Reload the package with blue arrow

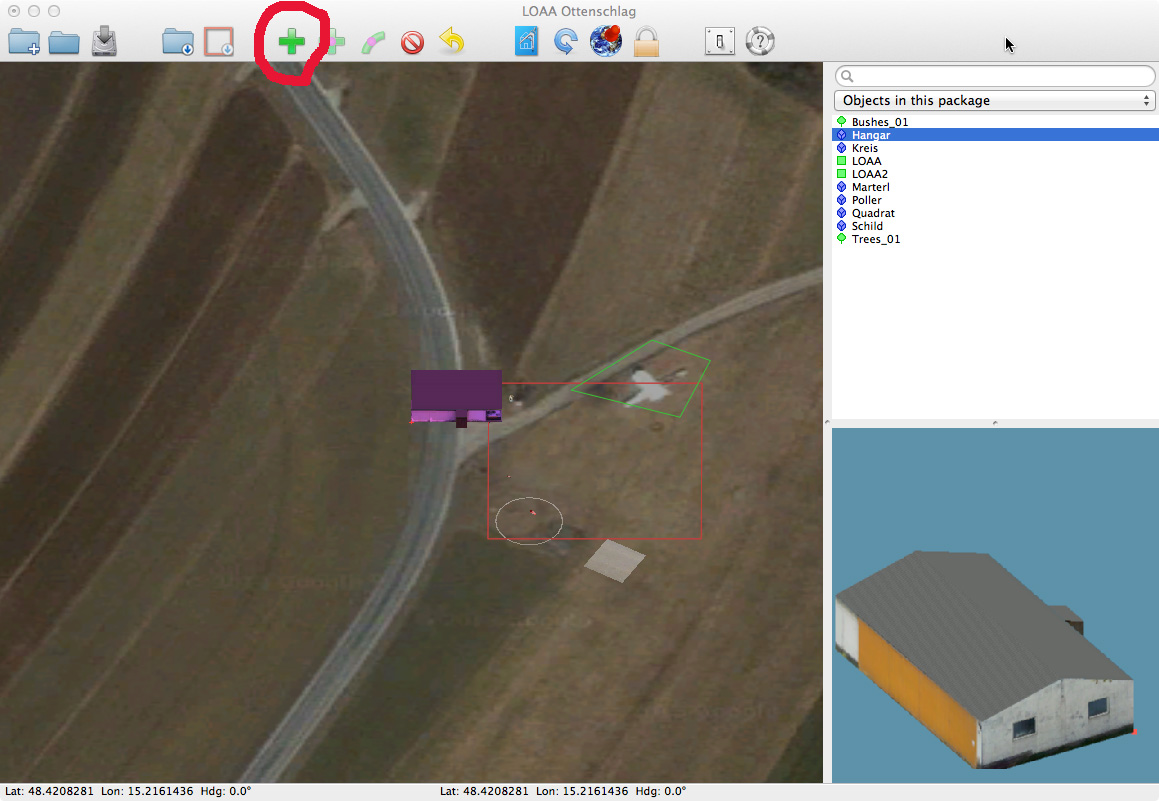[x=566, y=42]
